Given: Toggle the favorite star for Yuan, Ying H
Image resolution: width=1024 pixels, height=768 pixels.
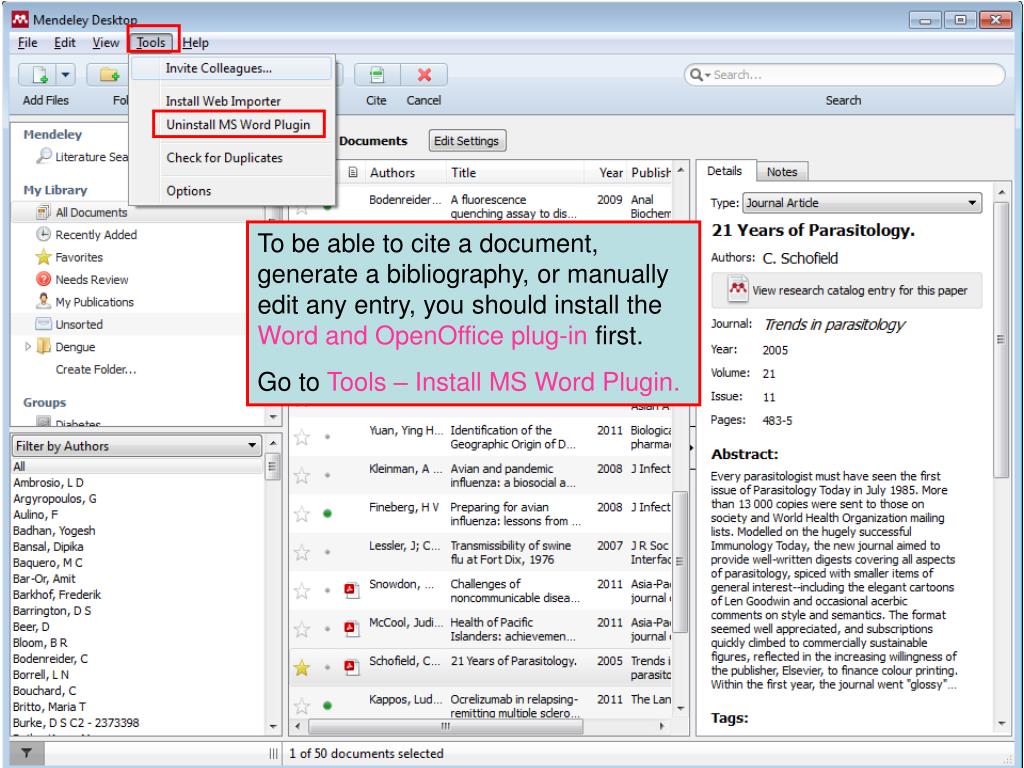Looking at the screenshot, I should point(302,437).
